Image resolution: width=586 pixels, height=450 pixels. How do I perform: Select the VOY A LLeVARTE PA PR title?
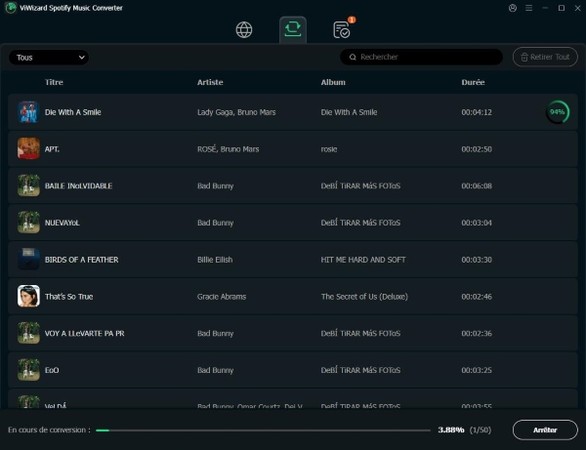click(84, 333)
